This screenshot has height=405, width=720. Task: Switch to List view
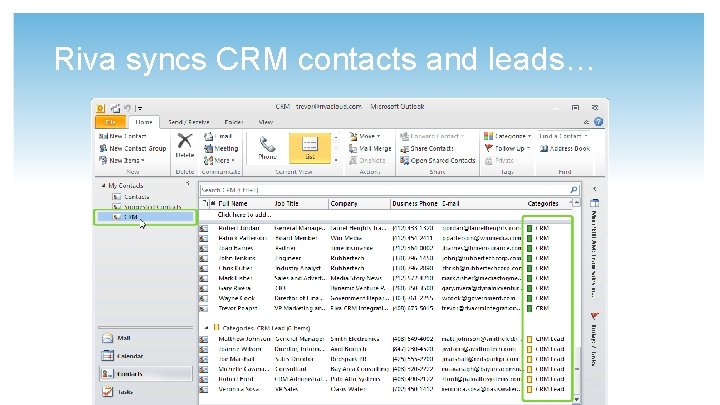tap(310, 148)
